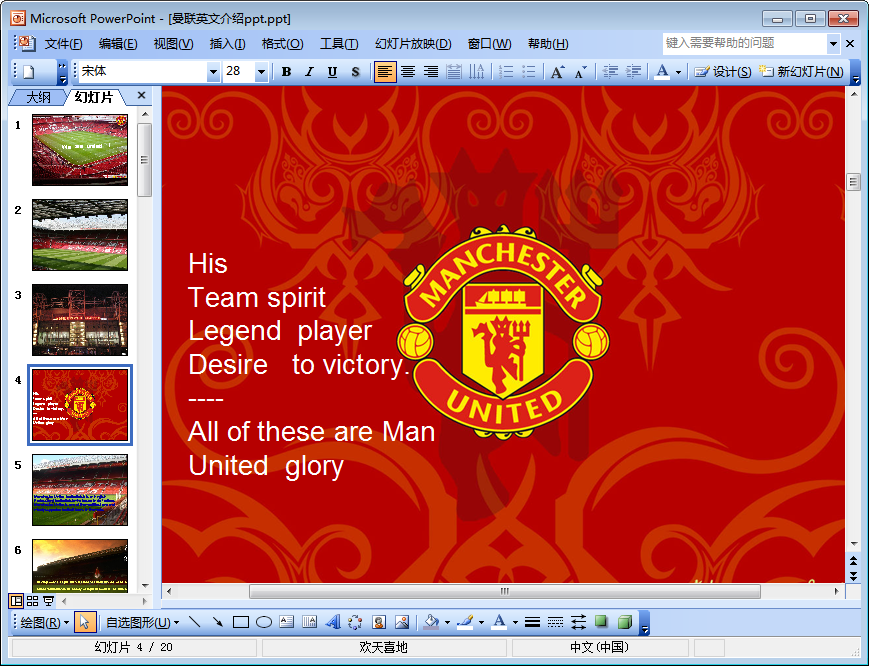This screenshot has width=869, height=666.
Task: Click the distributed alignment icon
Action: tap(453, 71)
